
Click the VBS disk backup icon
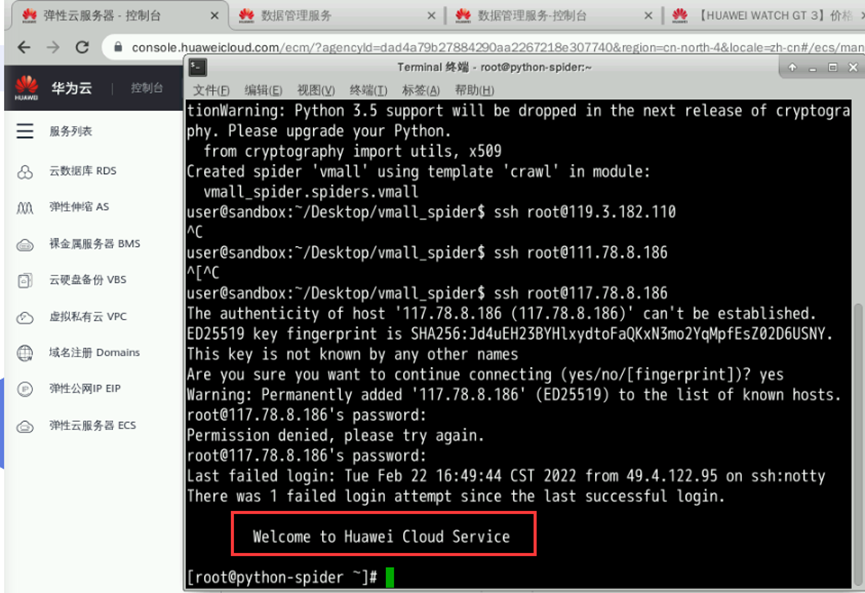click(x=25, y=280)
